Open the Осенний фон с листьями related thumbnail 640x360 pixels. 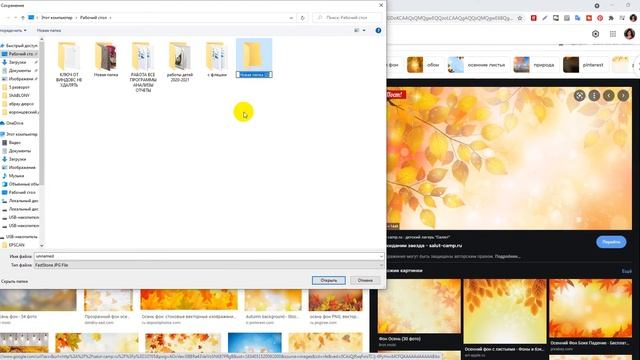pos(505,311)
